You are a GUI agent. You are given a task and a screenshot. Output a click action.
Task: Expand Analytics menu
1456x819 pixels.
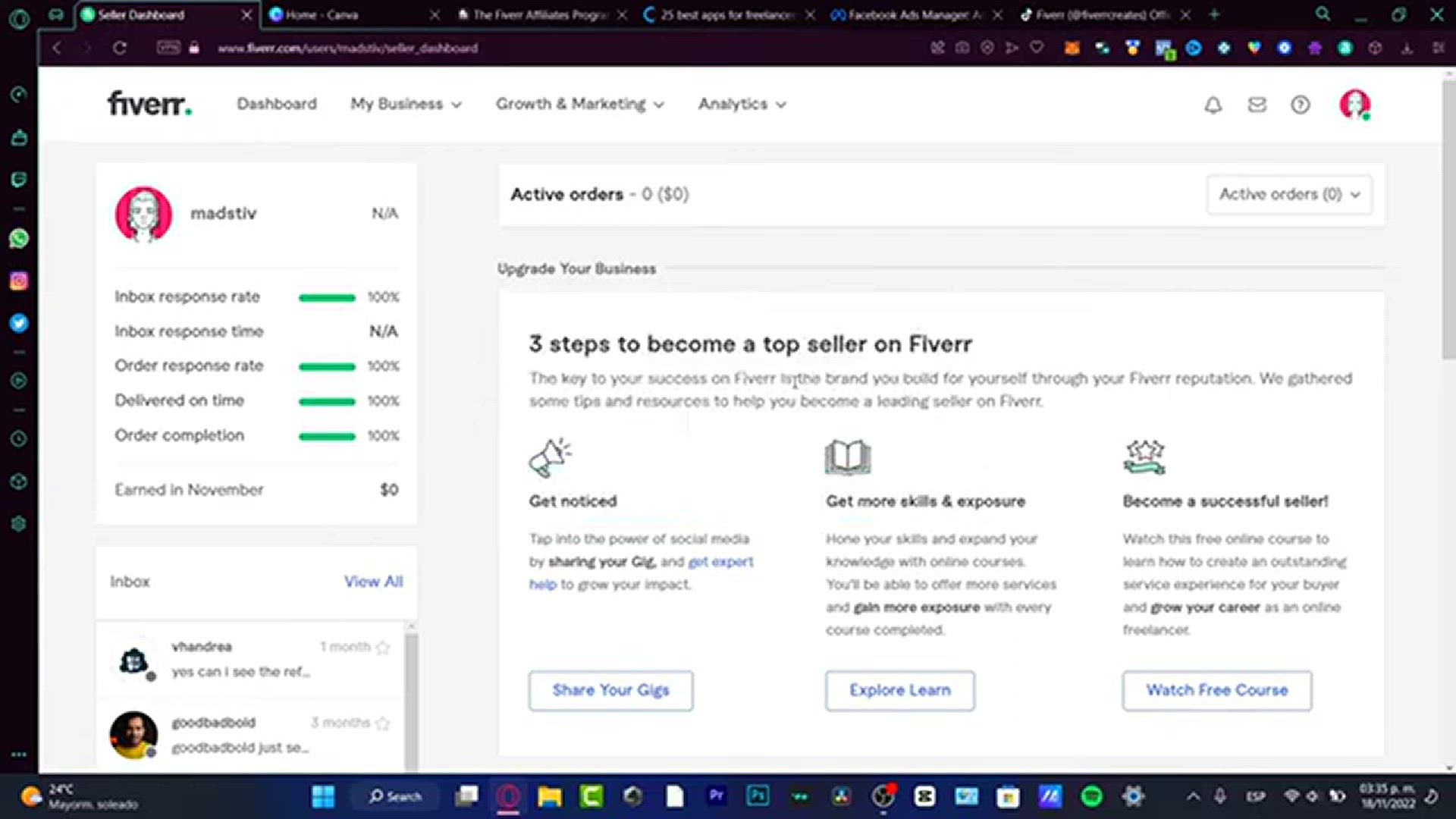point(742,104)
